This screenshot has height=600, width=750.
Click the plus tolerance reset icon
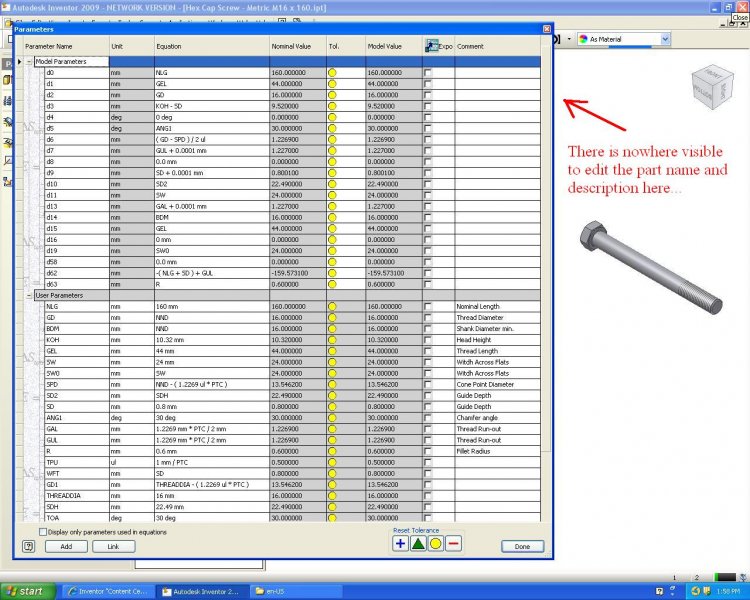tap(400, 544)
